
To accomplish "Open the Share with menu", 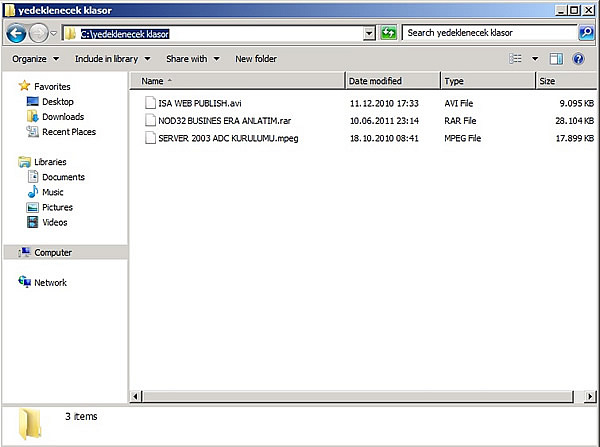I will 193,59.
